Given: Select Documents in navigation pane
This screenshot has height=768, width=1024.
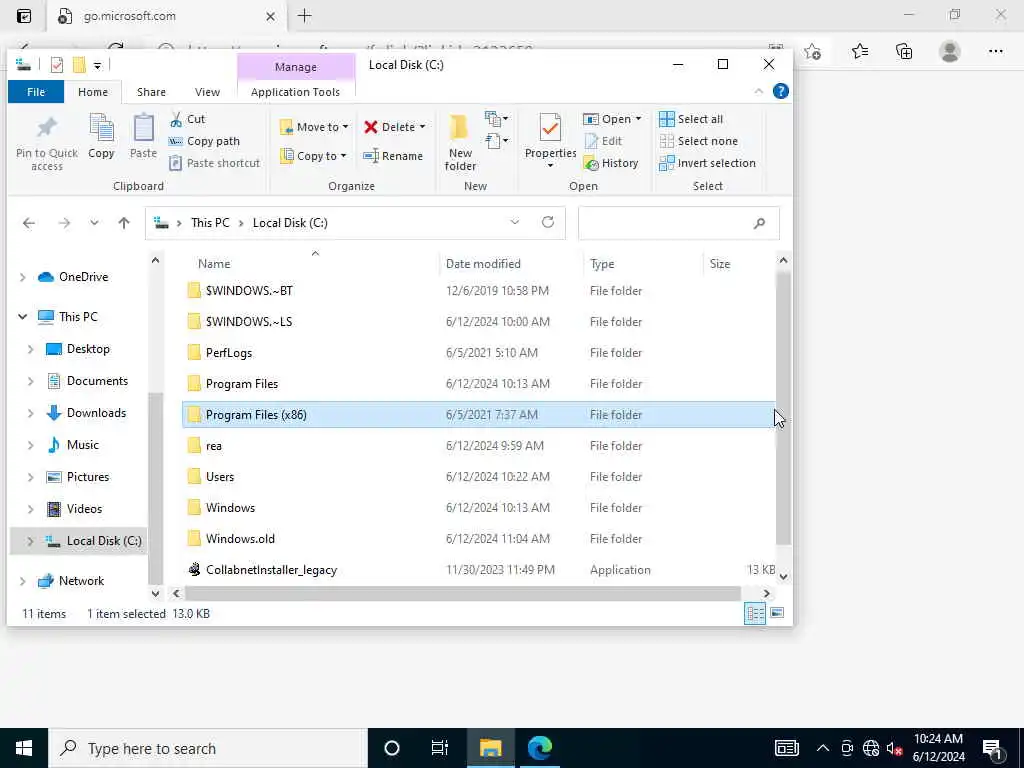Looking at the screenshot, I should click(97, 381).
